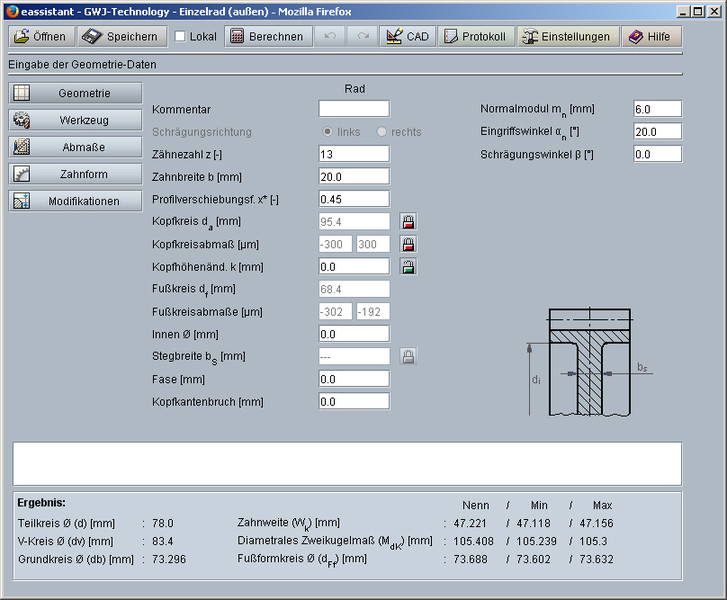Toggle the lock icon beside Kopfkreis field
Image resolution: width=727 pixels, height=600 pixels.
point(408,222)
